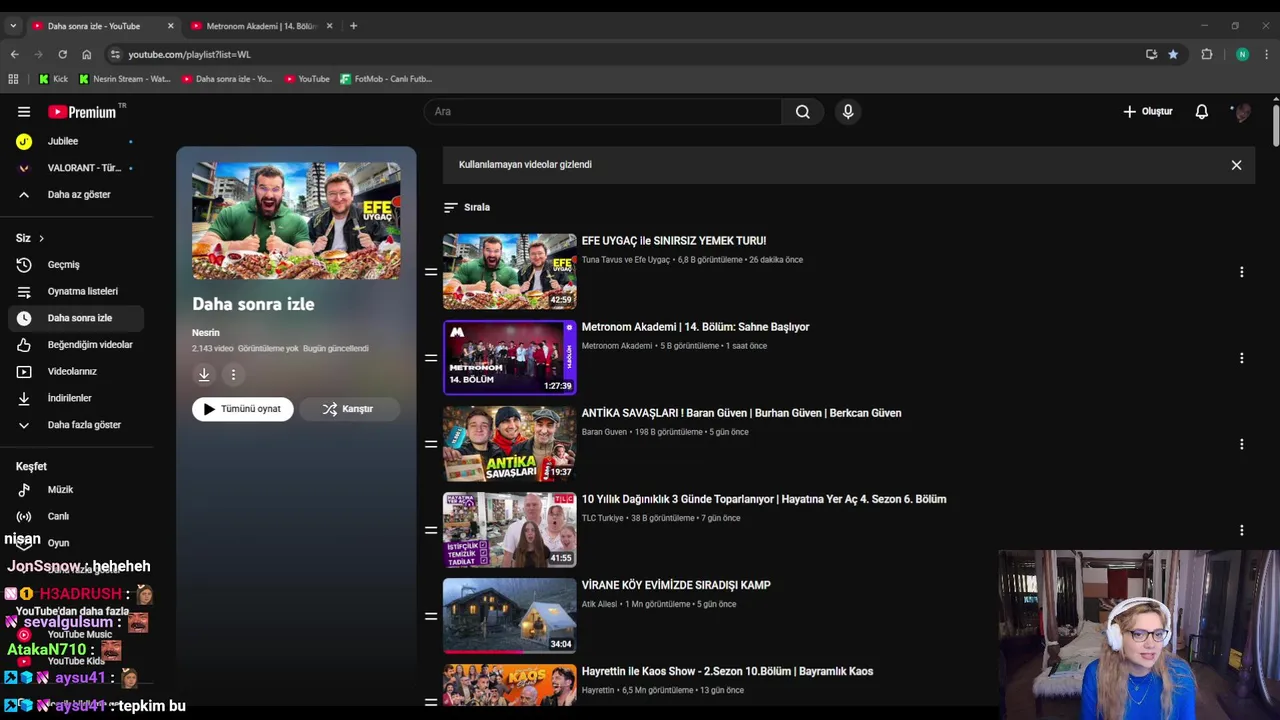Open VİRANE KÖY EVİMİZDE thumbnail
Screen dimensions: 1280x720
[510, 615]
